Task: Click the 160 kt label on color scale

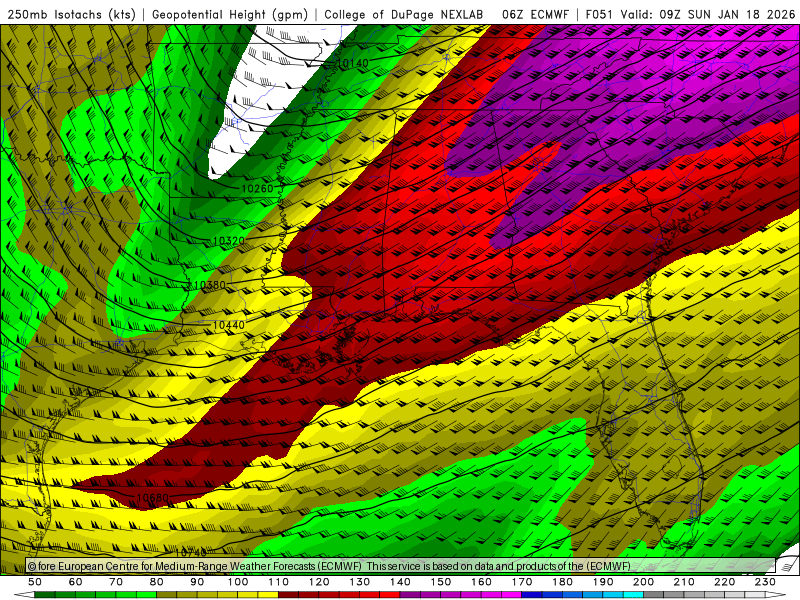Action: pos(481,582)
